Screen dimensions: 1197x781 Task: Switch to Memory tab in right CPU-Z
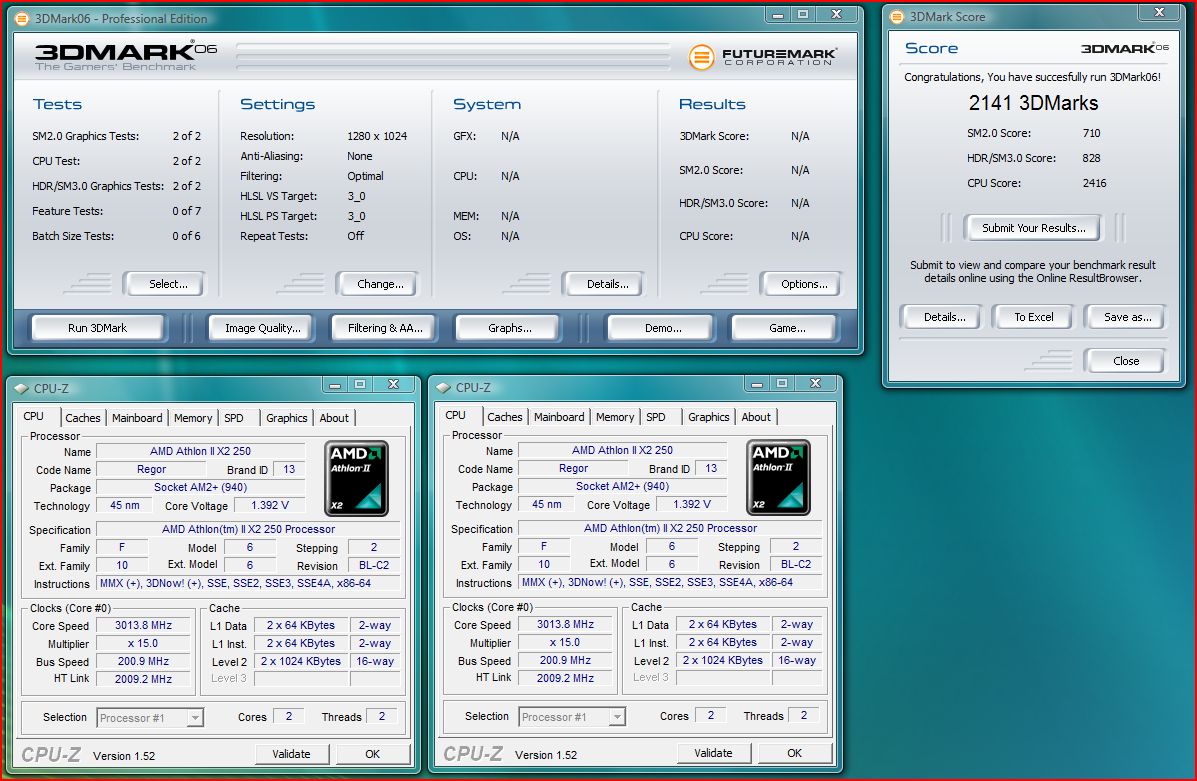[x=615, y=417]
